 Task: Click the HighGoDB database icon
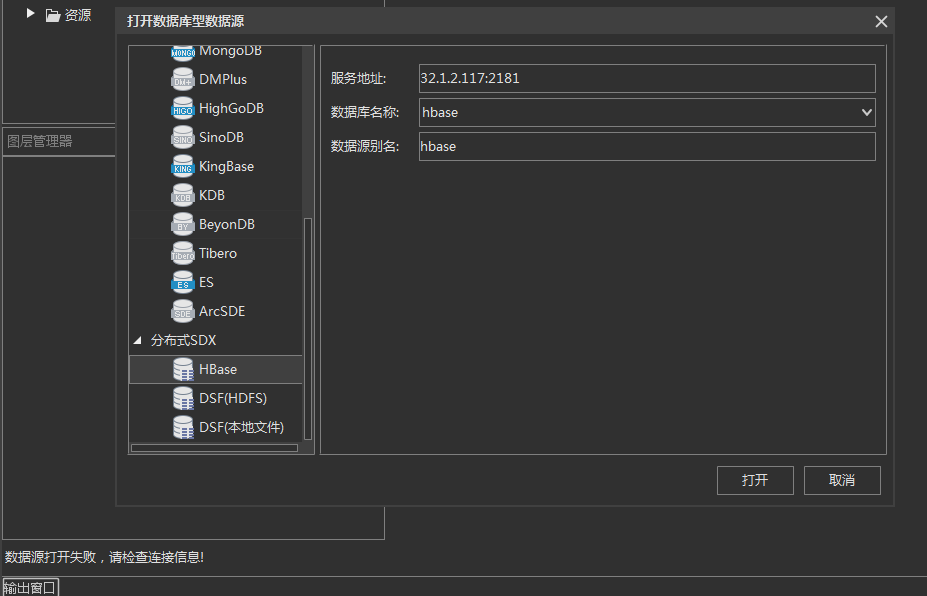coord(183,109)
